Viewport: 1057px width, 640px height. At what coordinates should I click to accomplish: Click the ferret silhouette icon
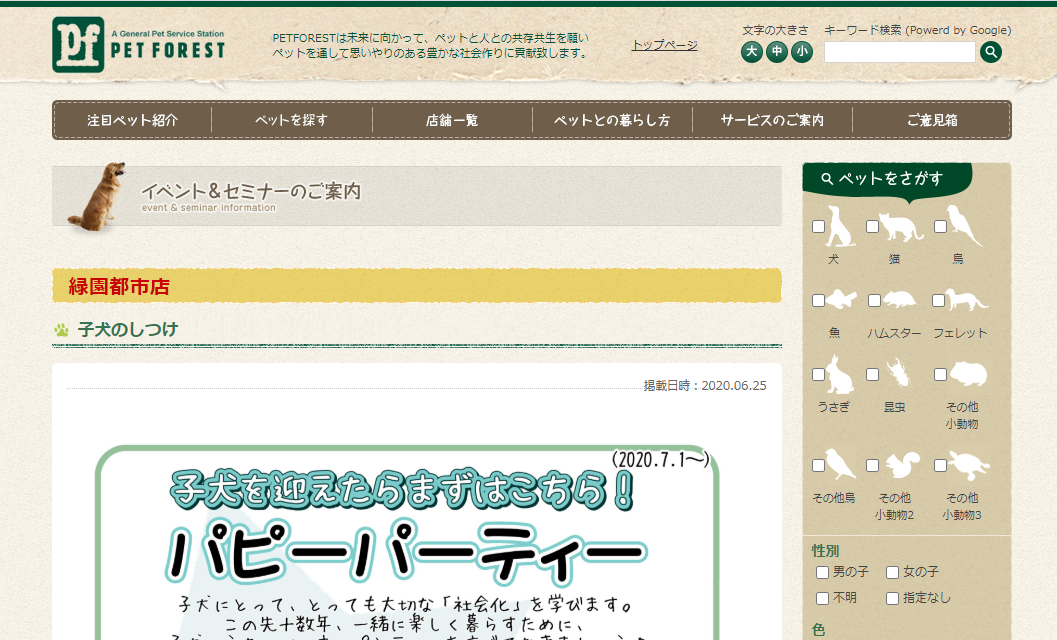[967, 300]
